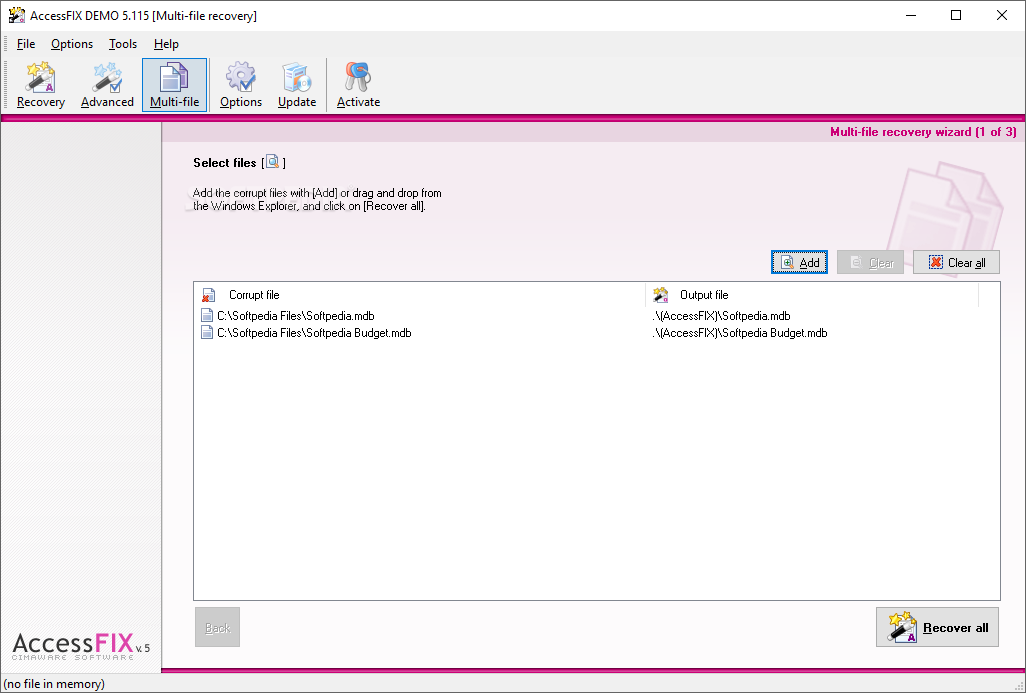The width and height of the screenshot is (1026, 693).
Task: Click the Activate keys icon
Action: 358,85
